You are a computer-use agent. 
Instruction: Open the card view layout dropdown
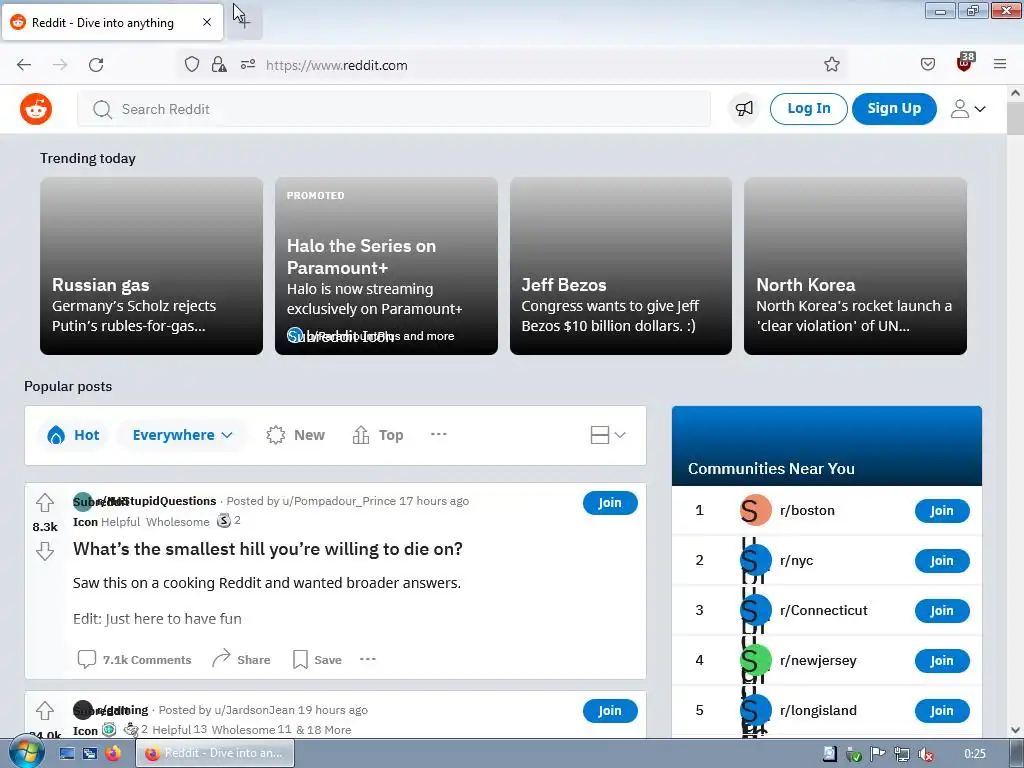[x=607, y=435]
